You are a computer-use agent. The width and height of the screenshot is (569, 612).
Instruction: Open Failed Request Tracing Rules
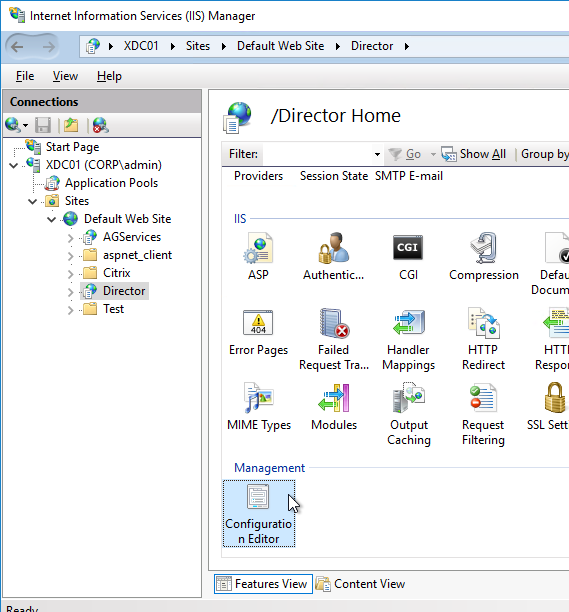tap(334, 339)
